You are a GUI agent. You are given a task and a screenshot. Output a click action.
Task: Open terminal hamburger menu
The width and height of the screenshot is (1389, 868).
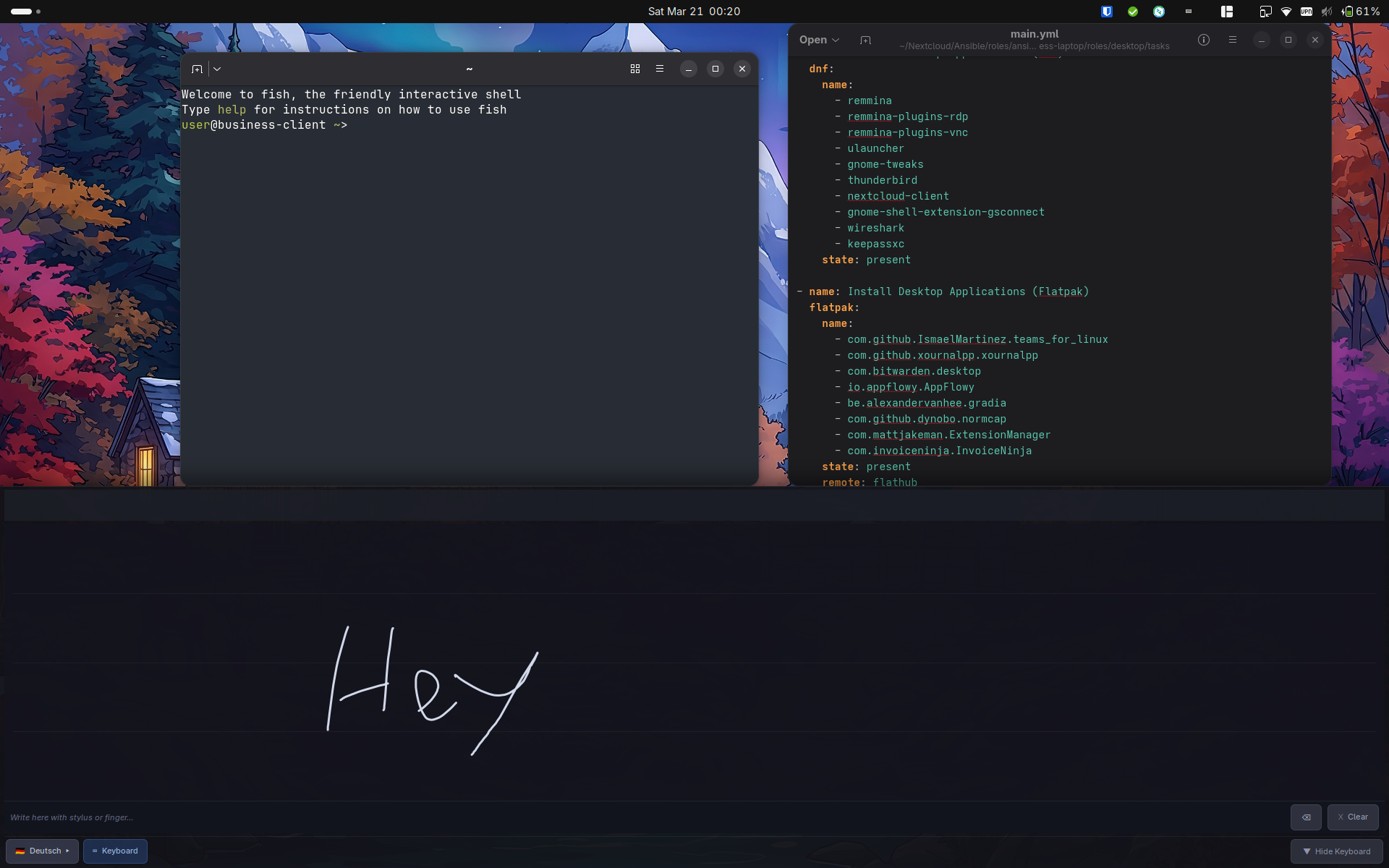pos(660,69)
